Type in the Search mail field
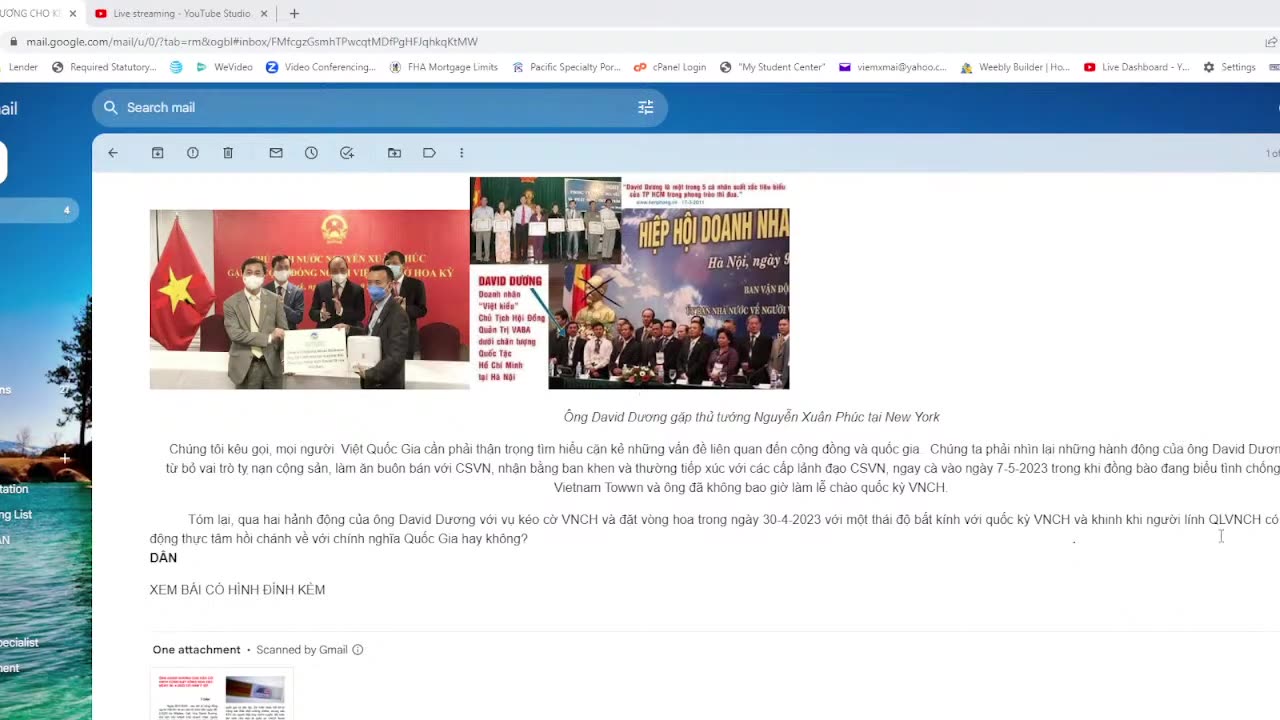Image resolution: width=1280 pixels, height=720 pixels. click(379, 107)
